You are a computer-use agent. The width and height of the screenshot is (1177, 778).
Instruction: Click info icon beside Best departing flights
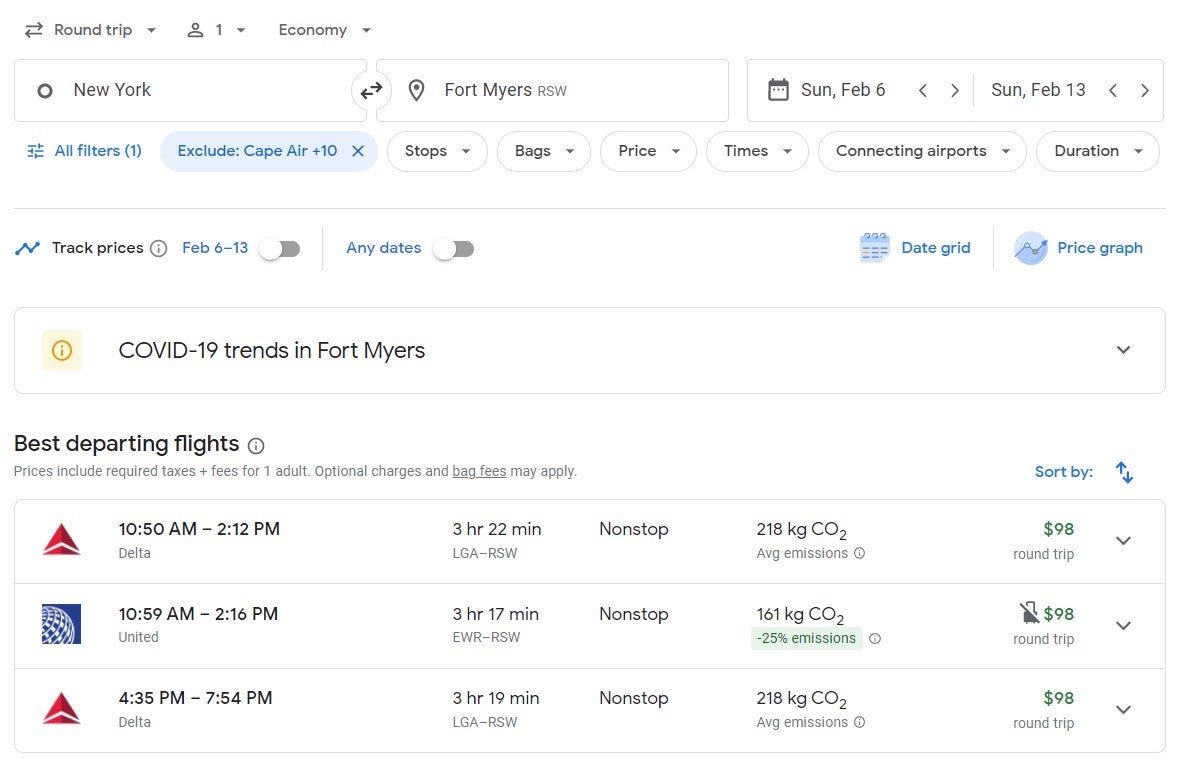pos(256,445)
